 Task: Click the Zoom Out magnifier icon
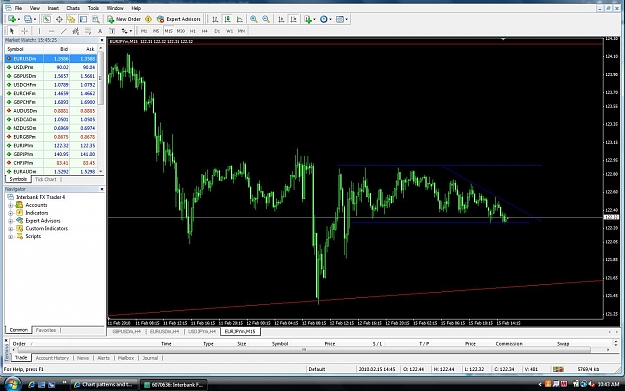(x=266, y=19)
